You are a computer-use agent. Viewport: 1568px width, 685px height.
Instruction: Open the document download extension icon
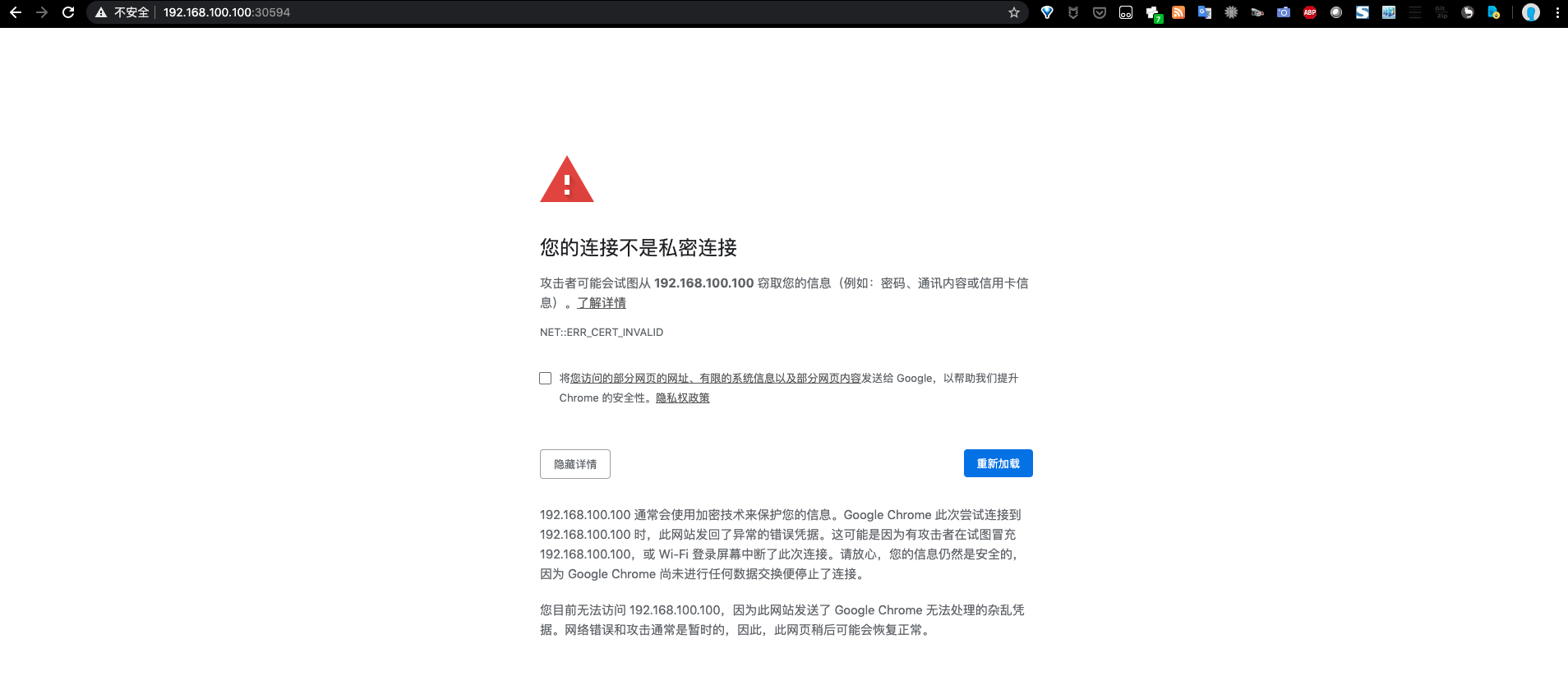pos(1494,12)
